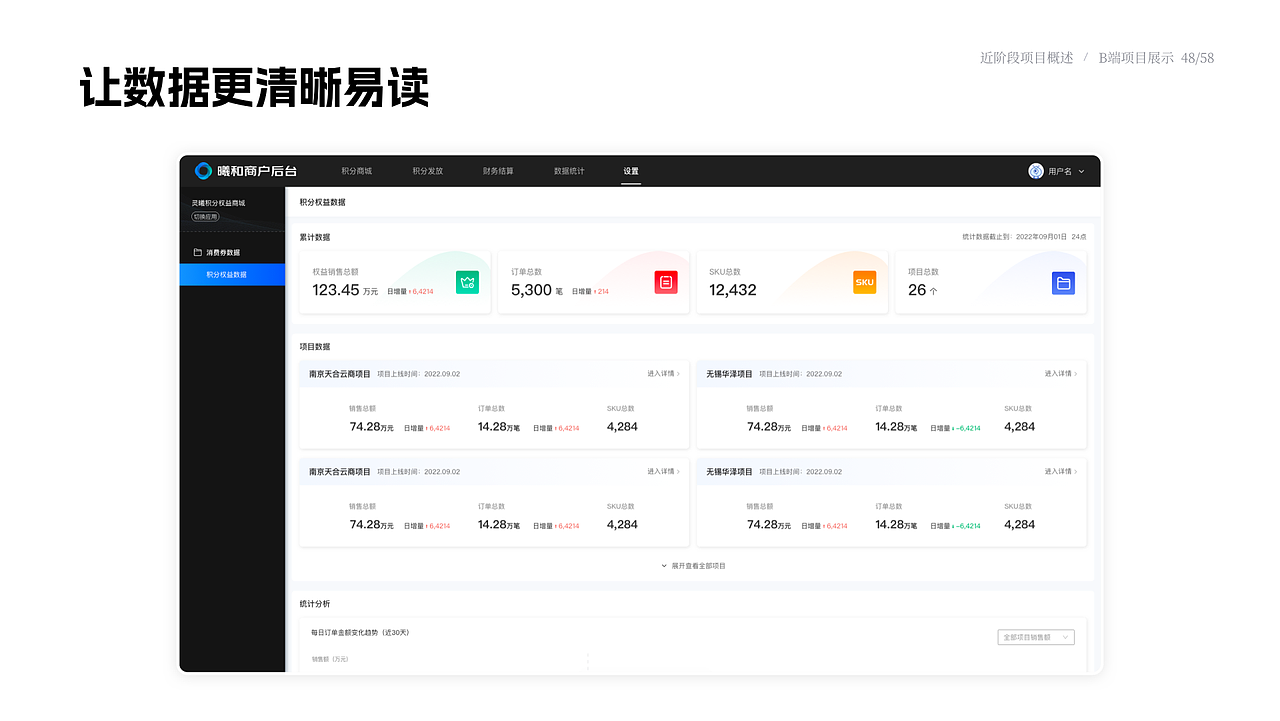
Task: Click the red order icon on 订单总数 card
Action: [x=665, y=281]
